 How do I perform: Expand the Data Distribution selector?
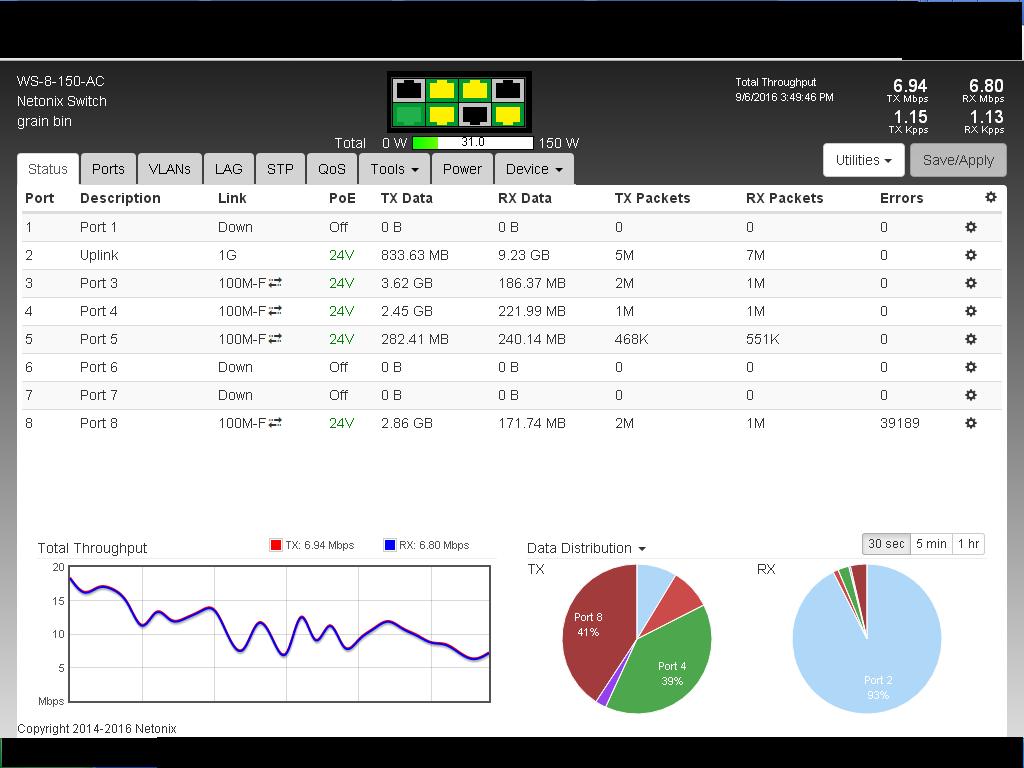pyautogui.click(x=586, y=548)
